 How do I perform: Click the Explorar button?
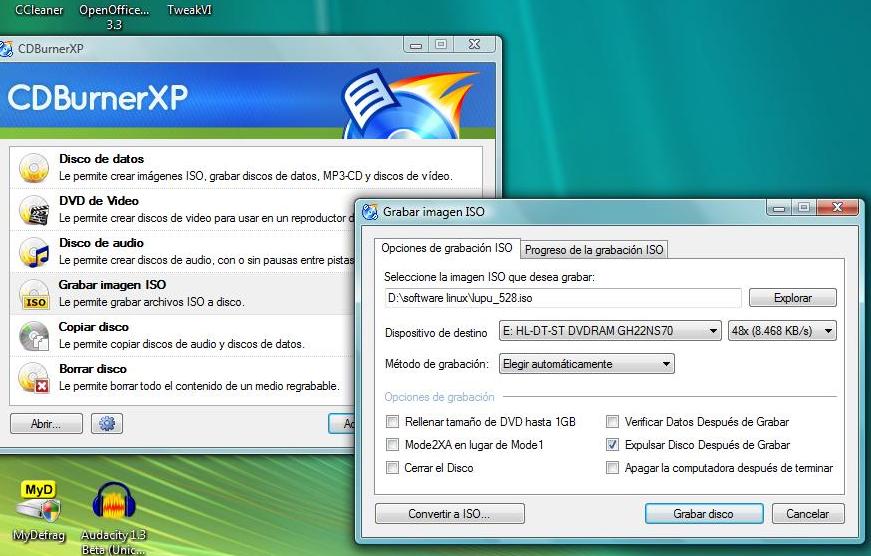(x=793, y=298)
